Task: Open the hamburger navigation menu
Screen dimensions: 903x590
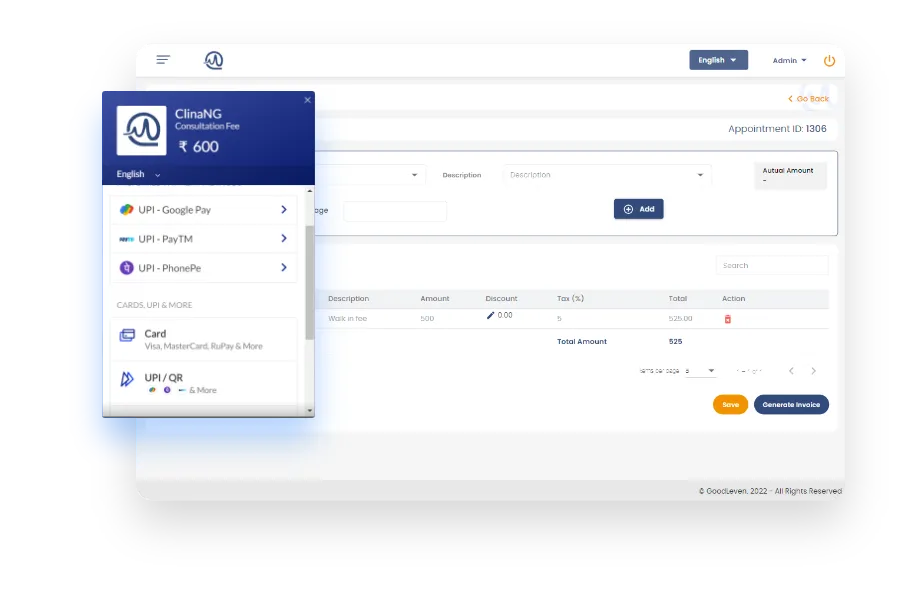Action: coord(163,59)
